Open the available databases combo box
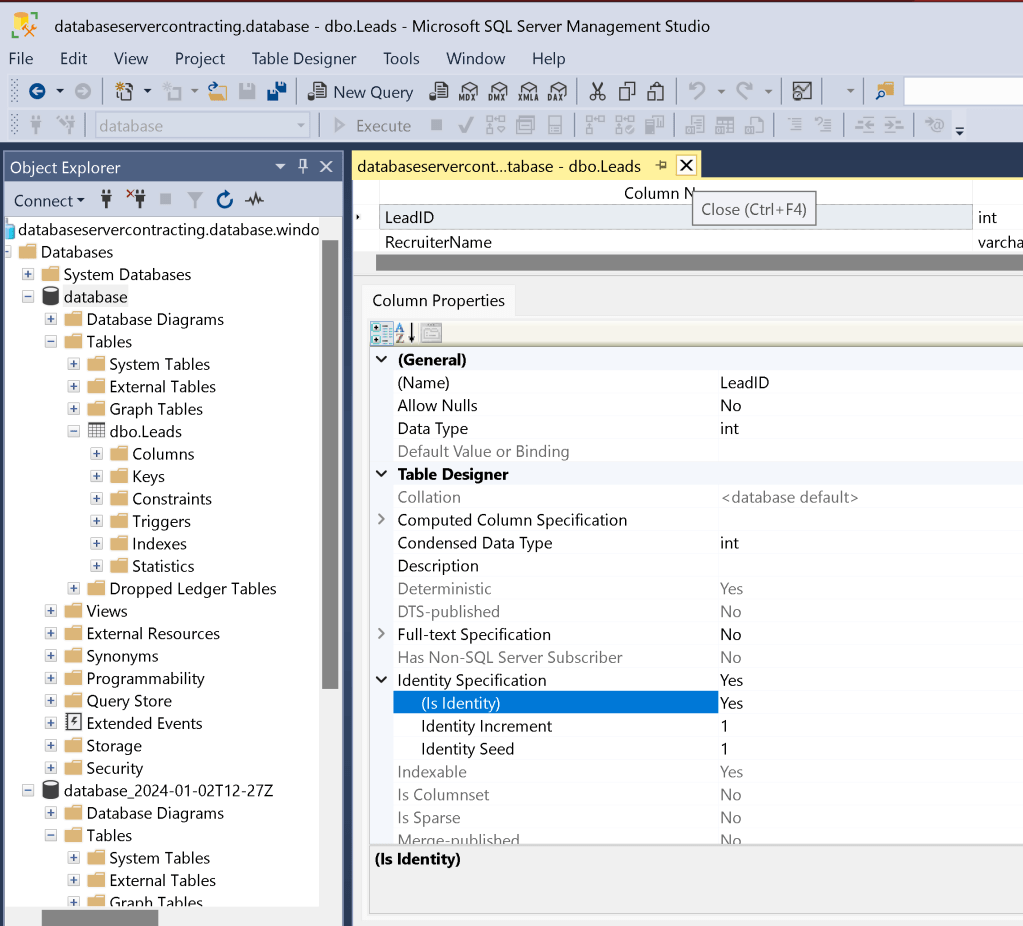 [202, 125]
